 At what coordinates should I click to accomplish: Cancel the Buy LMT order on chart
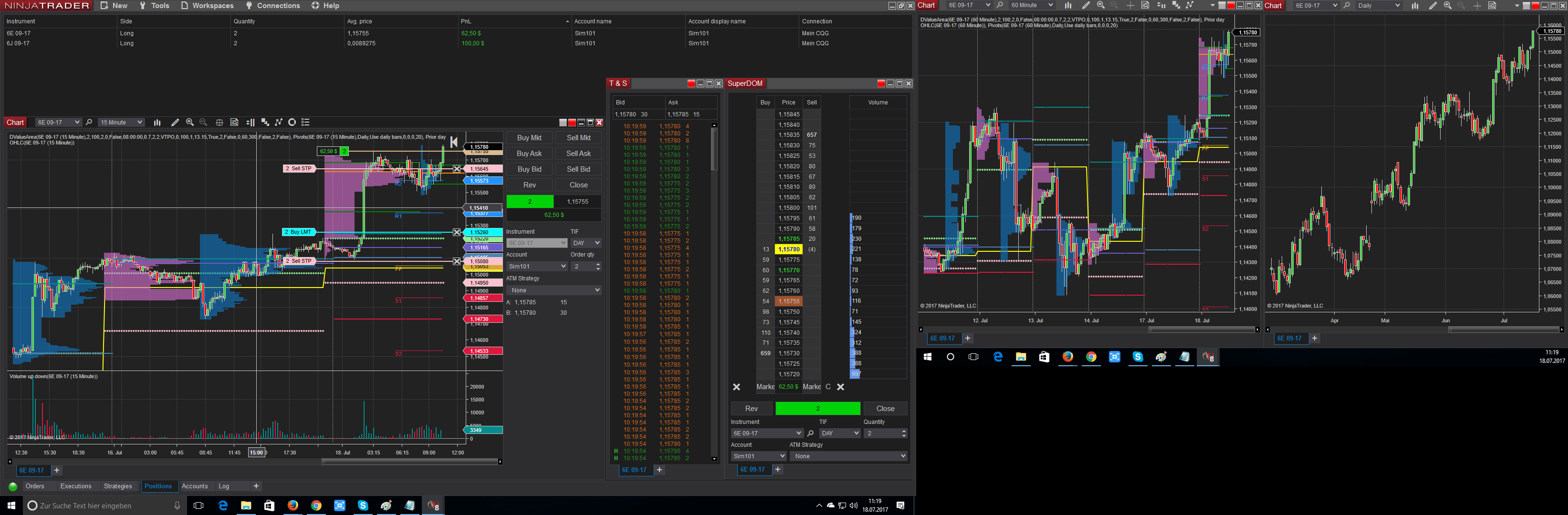457,232
